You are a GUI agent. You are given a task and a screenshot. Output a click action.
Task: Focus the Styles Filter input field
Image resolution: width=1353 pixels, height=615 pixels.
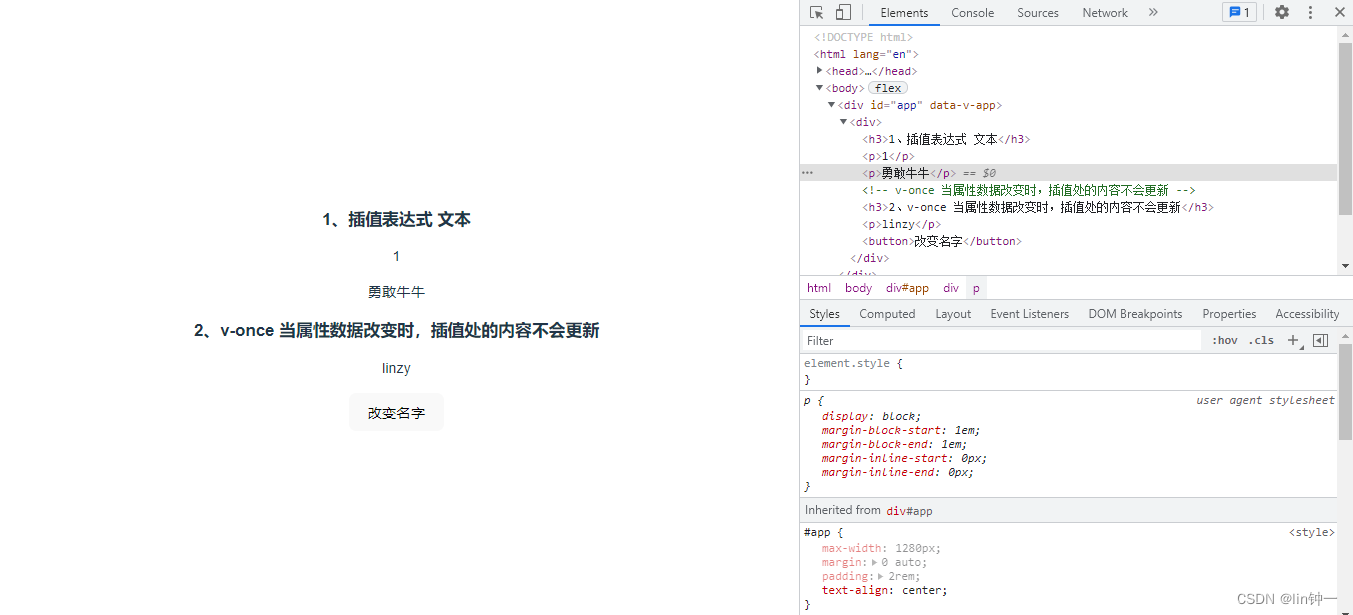click(x=1000, y=341)
